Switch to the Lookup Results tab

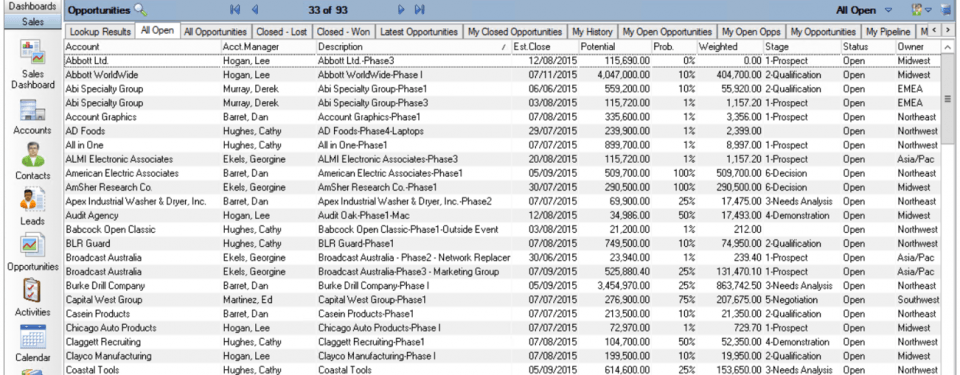100,32
